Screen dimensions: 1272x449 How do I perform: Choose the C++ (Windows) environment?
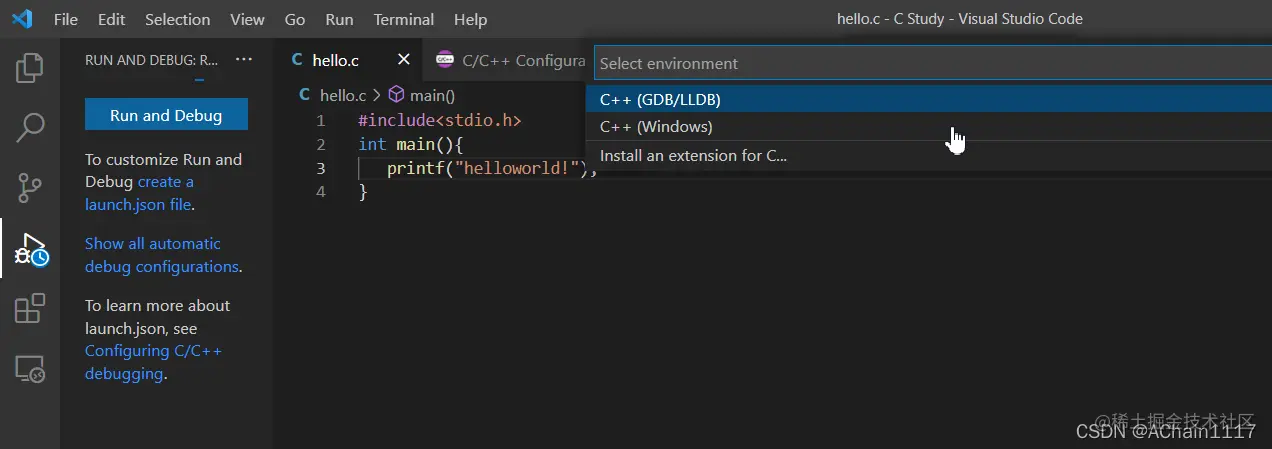click(x=928, y=127)
